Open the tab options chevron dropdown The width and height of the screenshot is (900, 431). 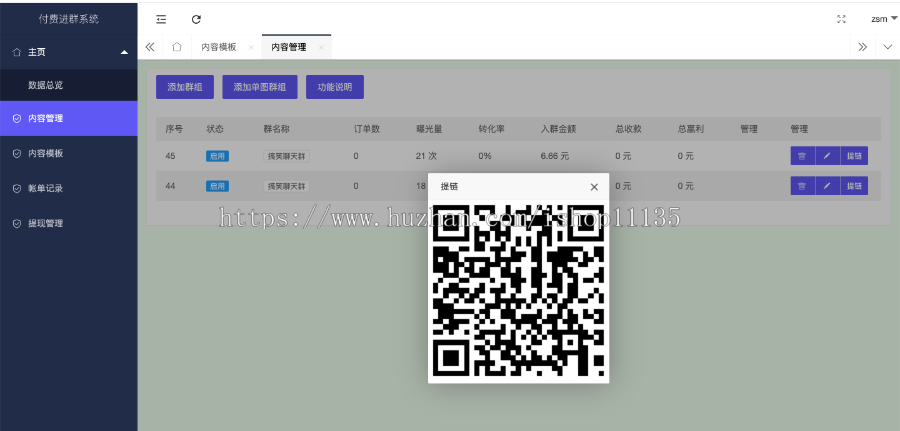(x=887, y=47)
